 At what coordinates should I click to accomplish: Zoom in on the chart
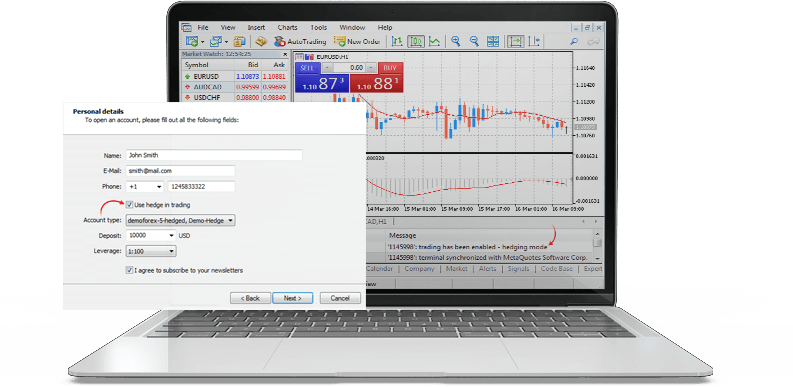tap(456, 41)
